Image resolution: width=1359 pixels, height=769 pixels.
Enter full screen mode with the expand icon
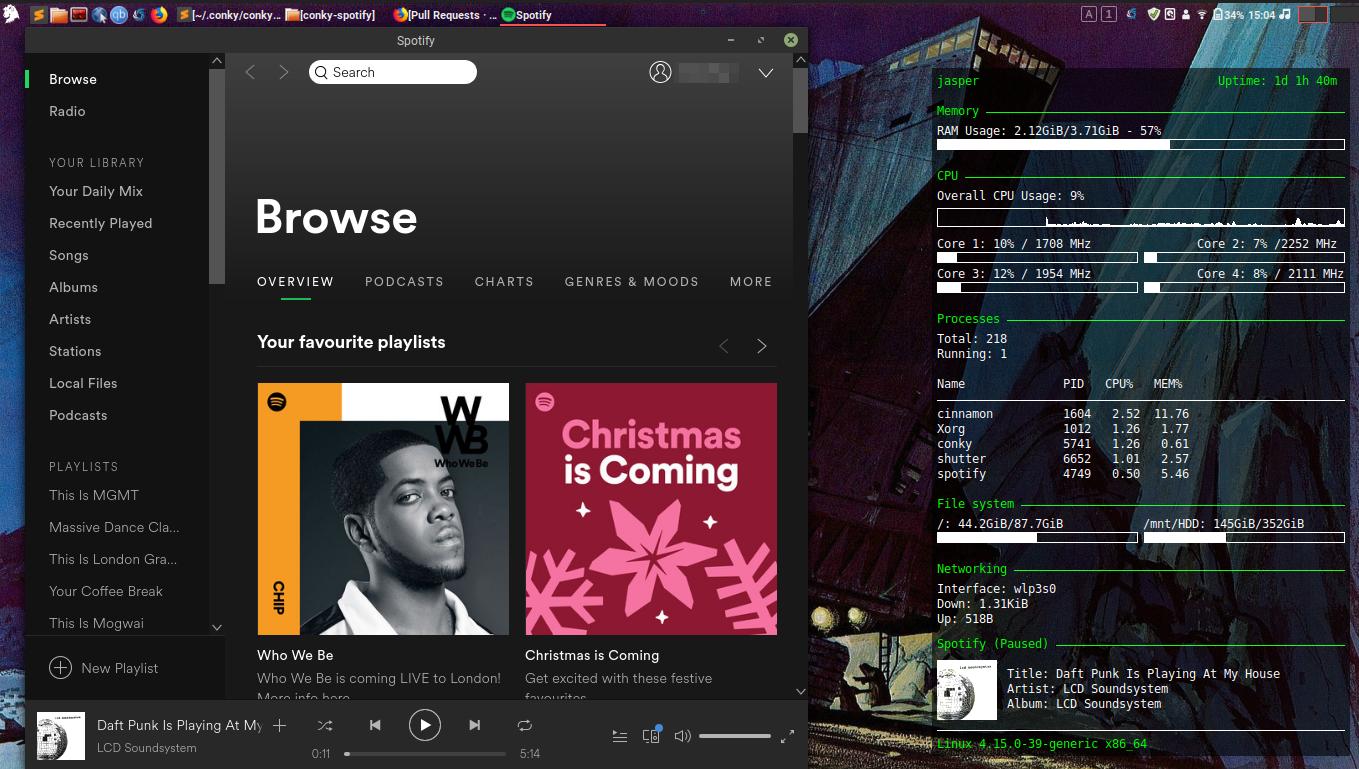pyautogui.click(x=787, y=736)
